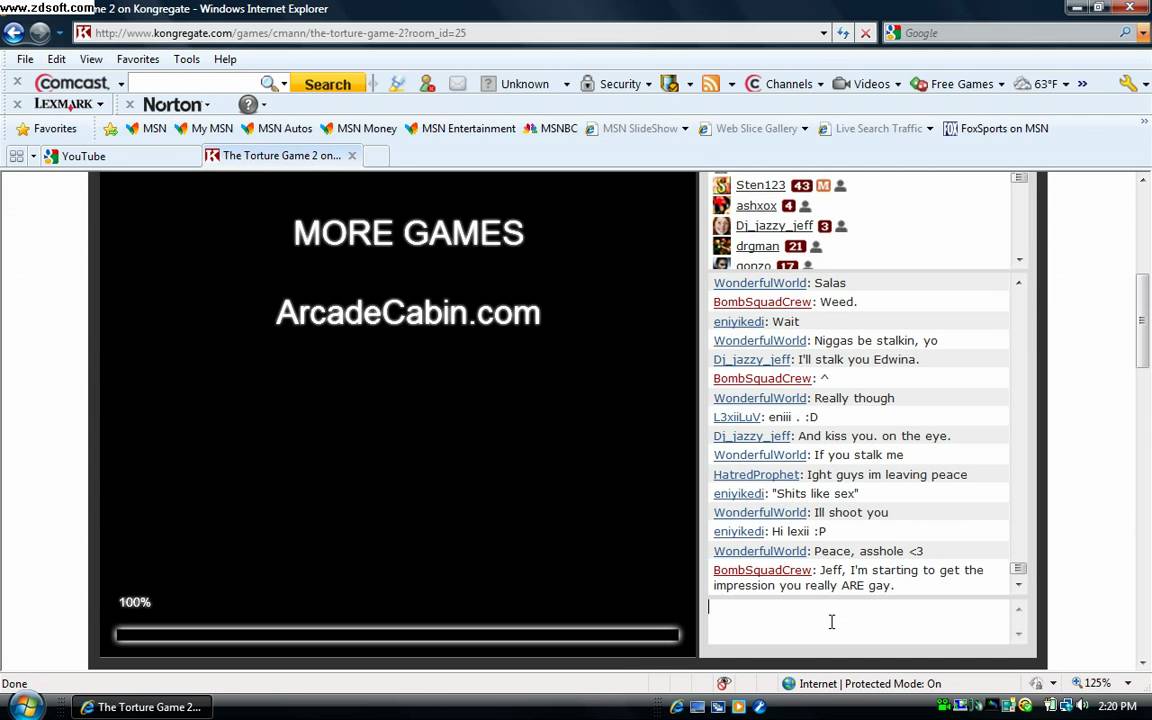This screenshot has width=1152, height=720.
Task: Switch to the YouTube tab
Action: tap(121, 156)
